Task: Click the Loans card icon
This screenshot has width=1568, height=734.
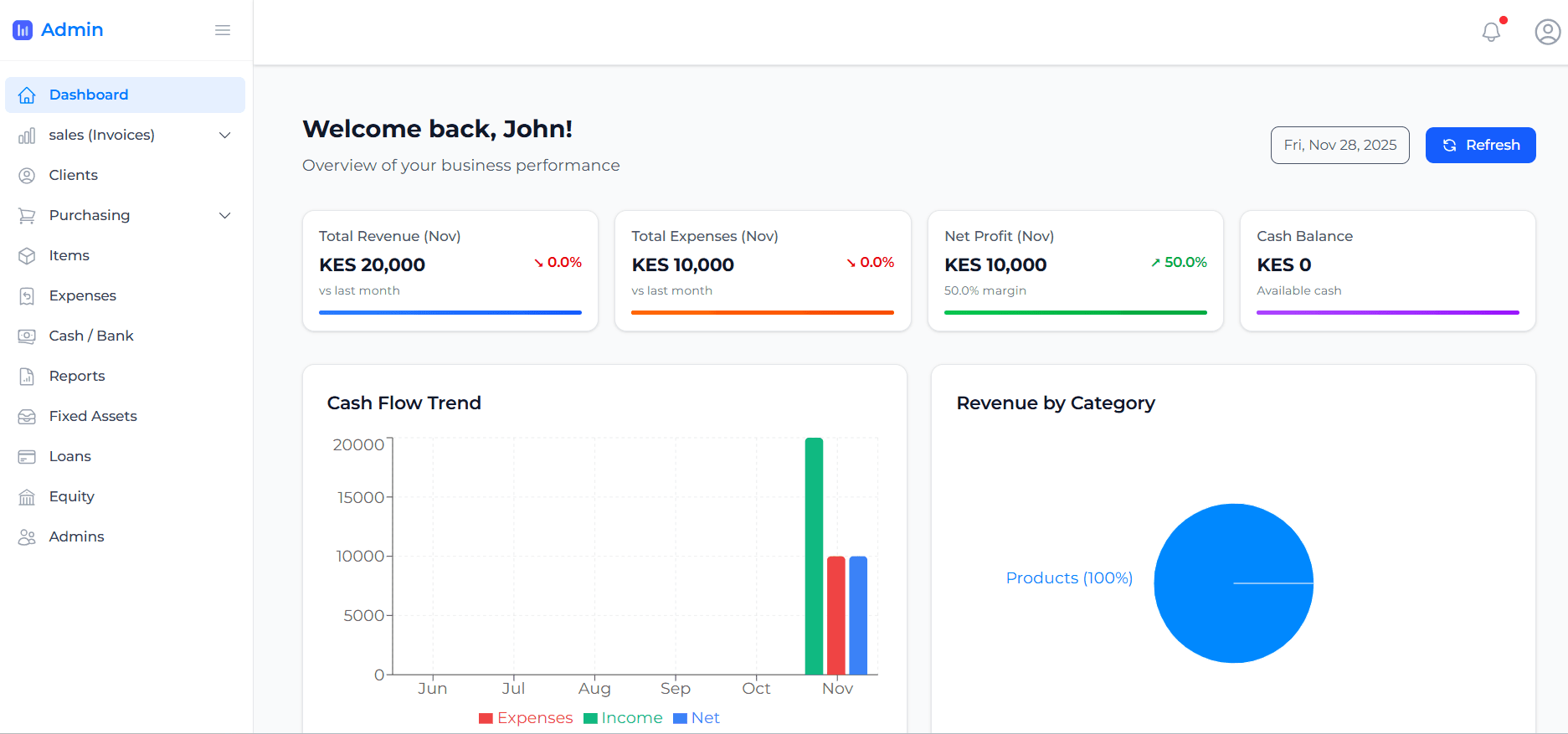Action: [27, 456]
